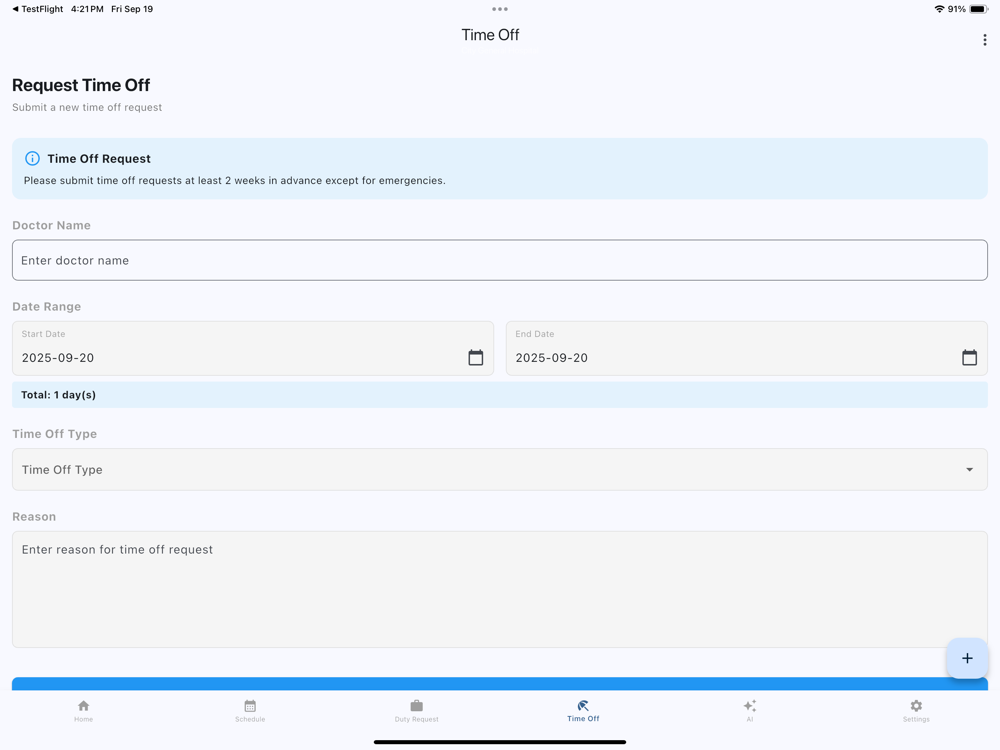
Task: Switch to the Duty Request tab
Action: click(416, 710)
